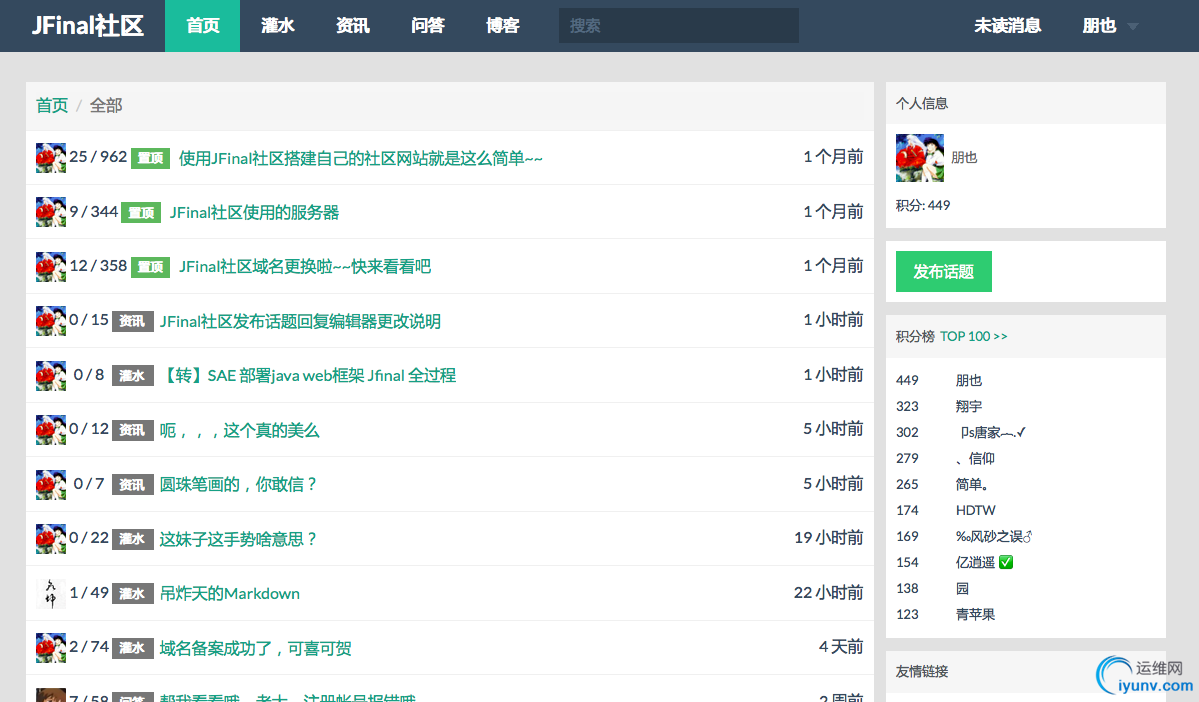Click avatar beside the 0 / 15 topic
This screenshot has height=702, width=1199.
pos(50,321)
